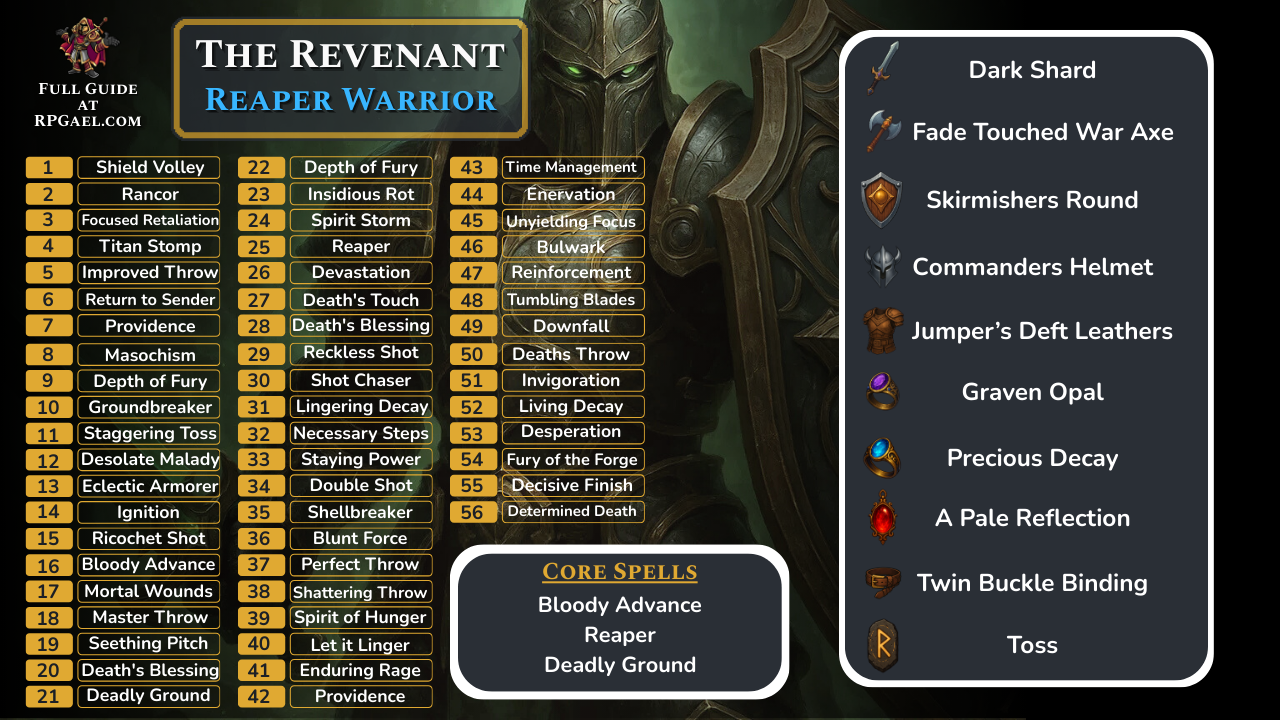
Task: Click The Revenant Reaper Warrior title banner
Action: point(350,77)
